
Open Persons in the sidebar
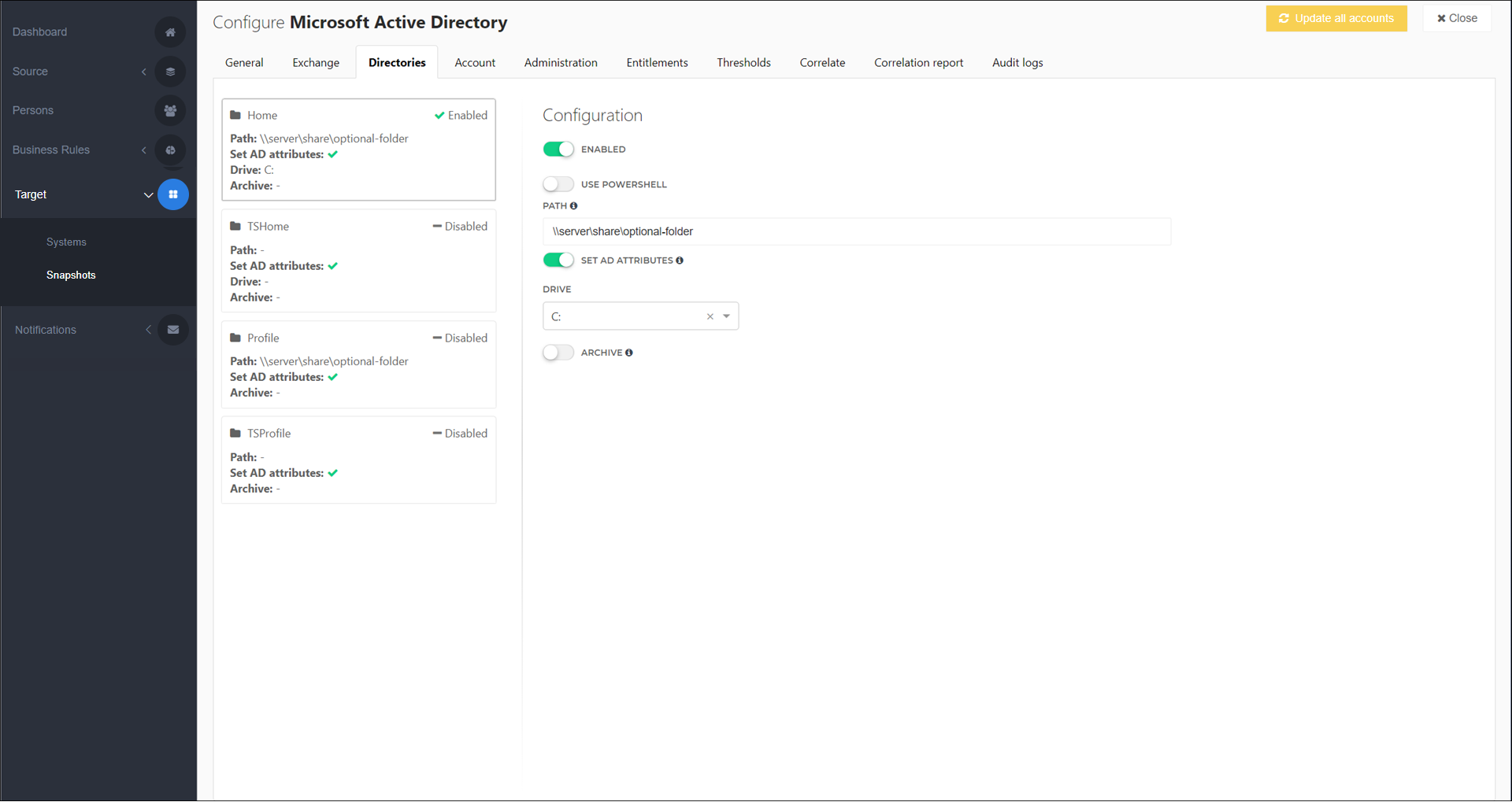coord(33,111)
